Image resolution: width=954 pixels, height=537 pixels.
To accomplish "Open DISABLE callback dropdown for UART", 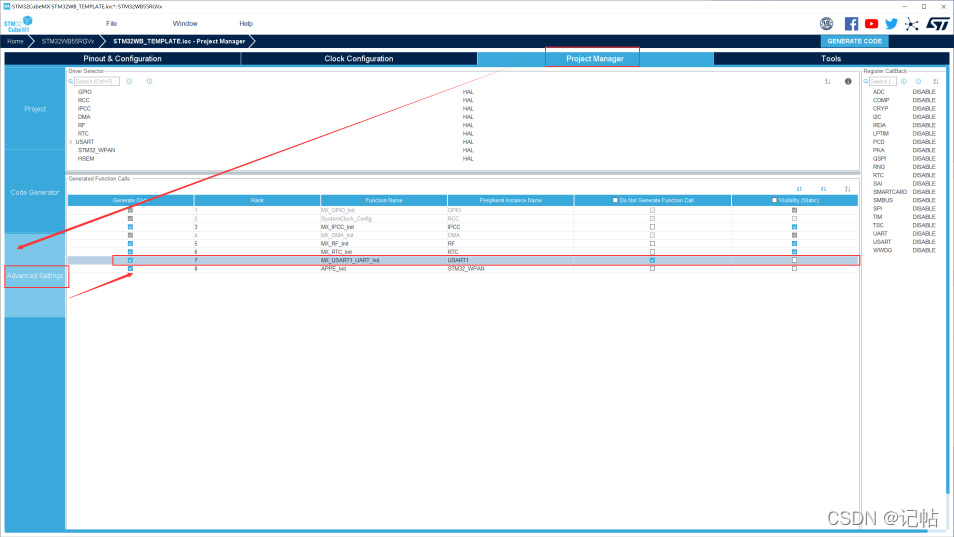I will pyautogui.click(x=924, y=234).
